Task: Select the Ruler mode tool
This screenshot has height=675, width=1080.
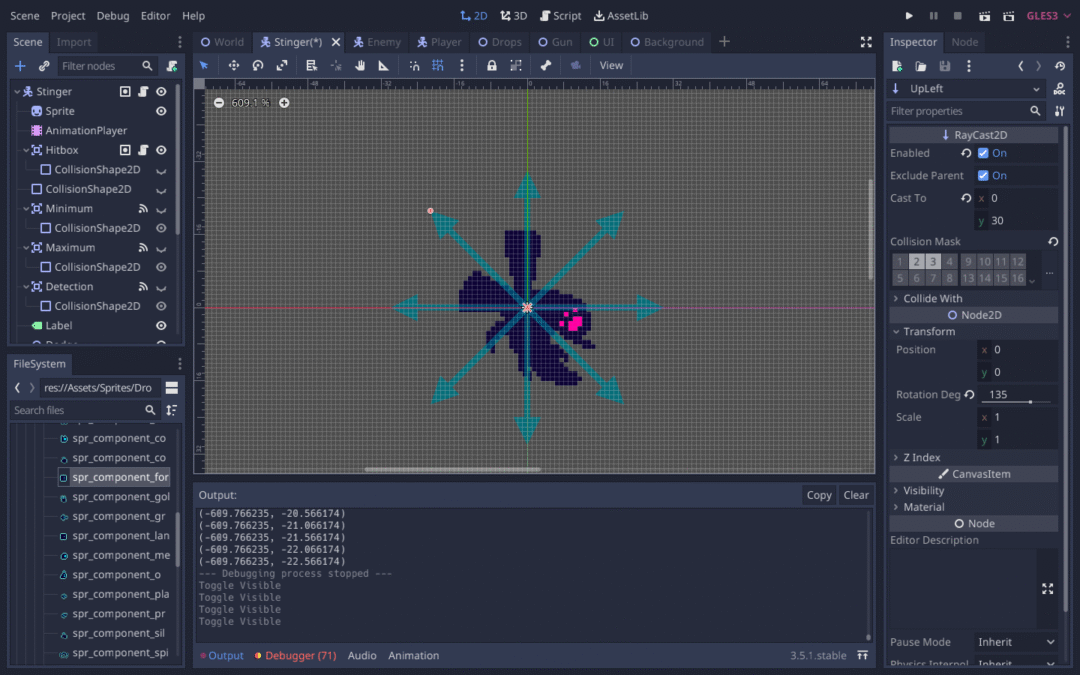Action: (384, 65)
